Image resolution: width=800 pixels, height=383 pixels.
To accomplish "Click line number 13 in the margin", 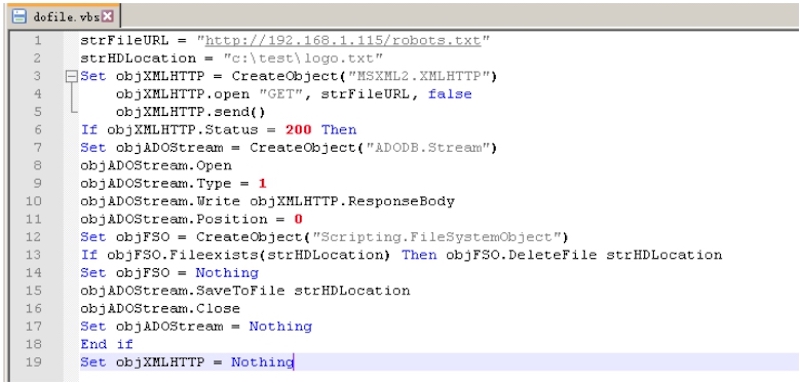I will pos(34,255).
